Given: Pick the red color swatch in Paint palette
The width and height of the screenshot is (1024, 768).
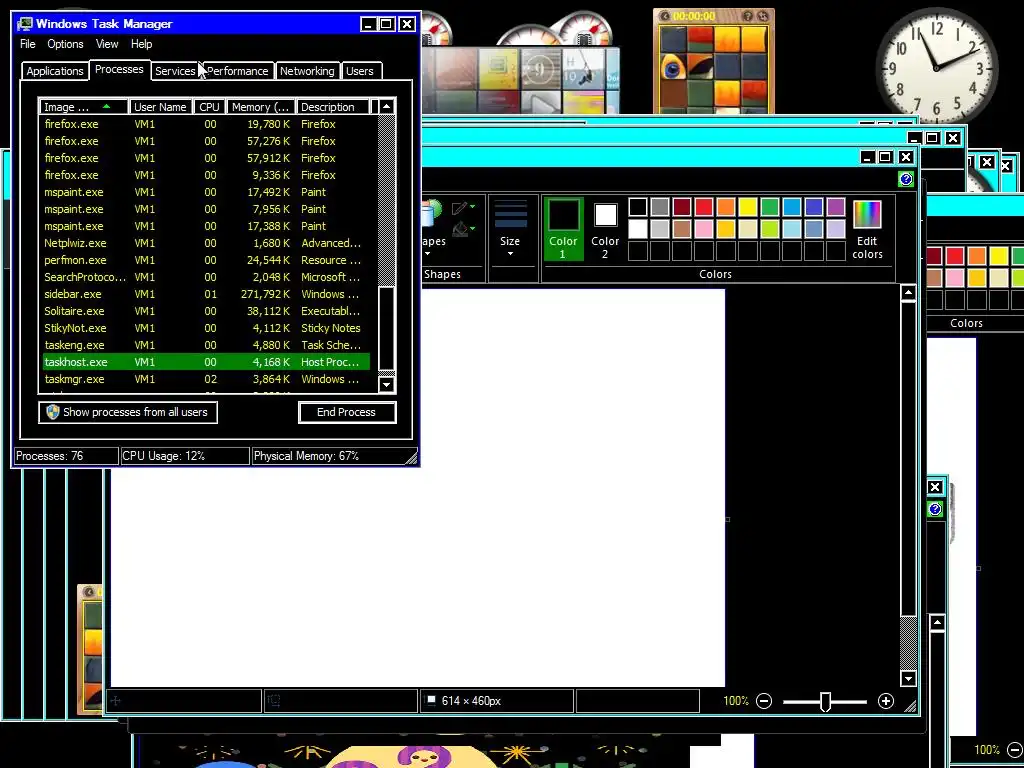Looking at the screenshot, I should click(704, 207).
